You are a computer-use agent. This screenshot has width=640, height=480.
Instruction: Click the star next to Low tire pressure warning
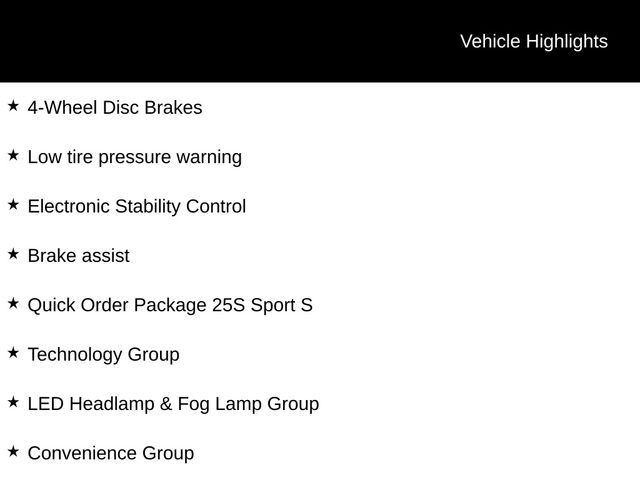point(13,156)
